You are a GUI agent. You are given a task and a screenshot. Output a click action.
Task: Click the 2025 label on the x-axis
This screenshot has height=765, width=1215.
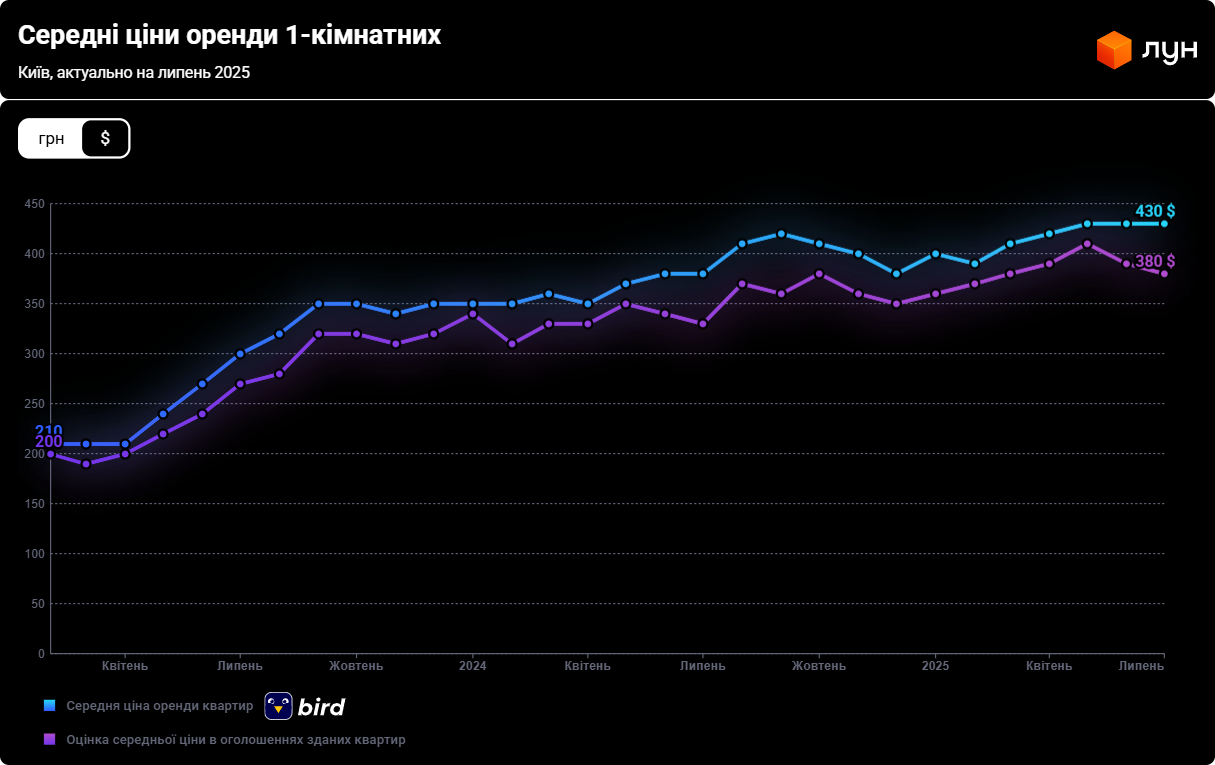[935, 666]
